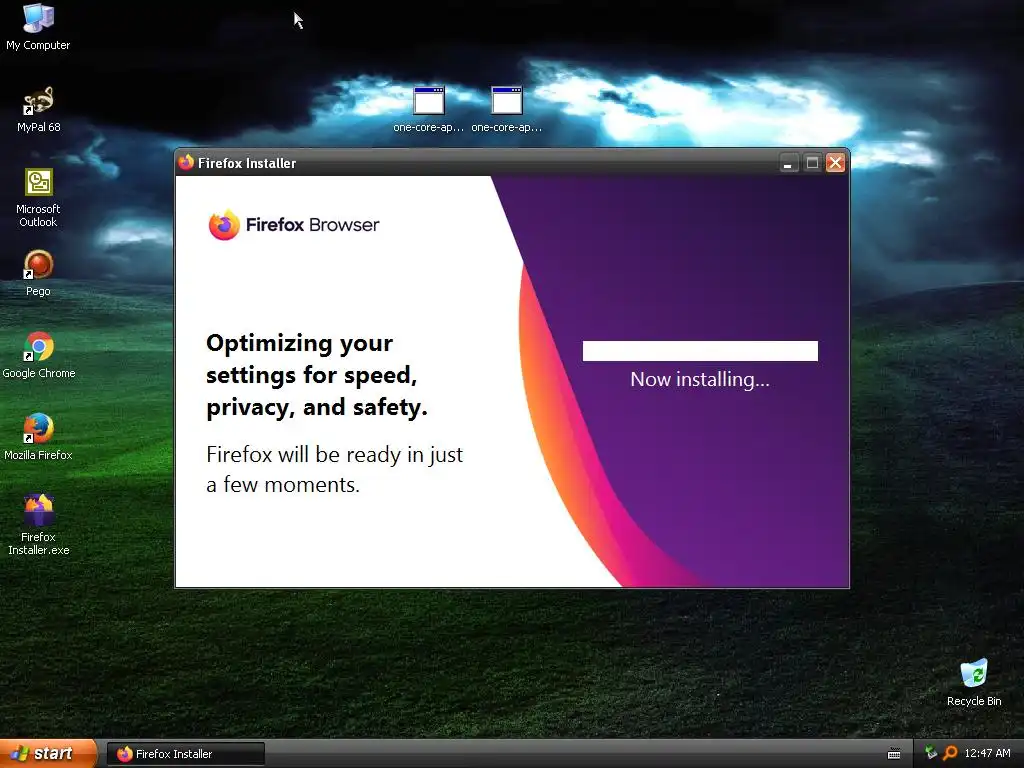Click the Safely Remove Hardware tray icon
1024x768 pixels.
coord(931,752)
